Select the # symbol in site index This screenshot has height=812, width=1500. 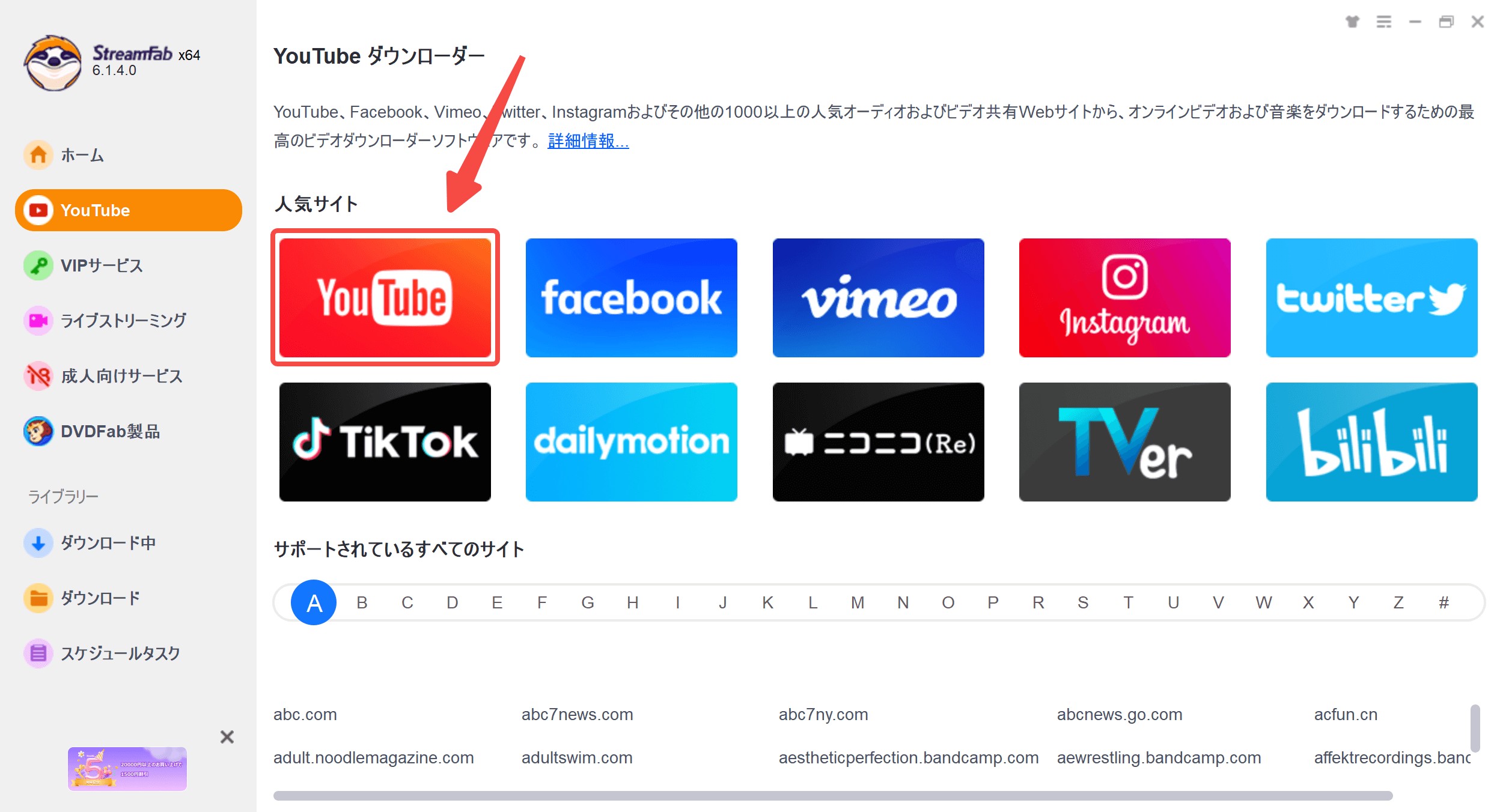(x=1444, y=602)
